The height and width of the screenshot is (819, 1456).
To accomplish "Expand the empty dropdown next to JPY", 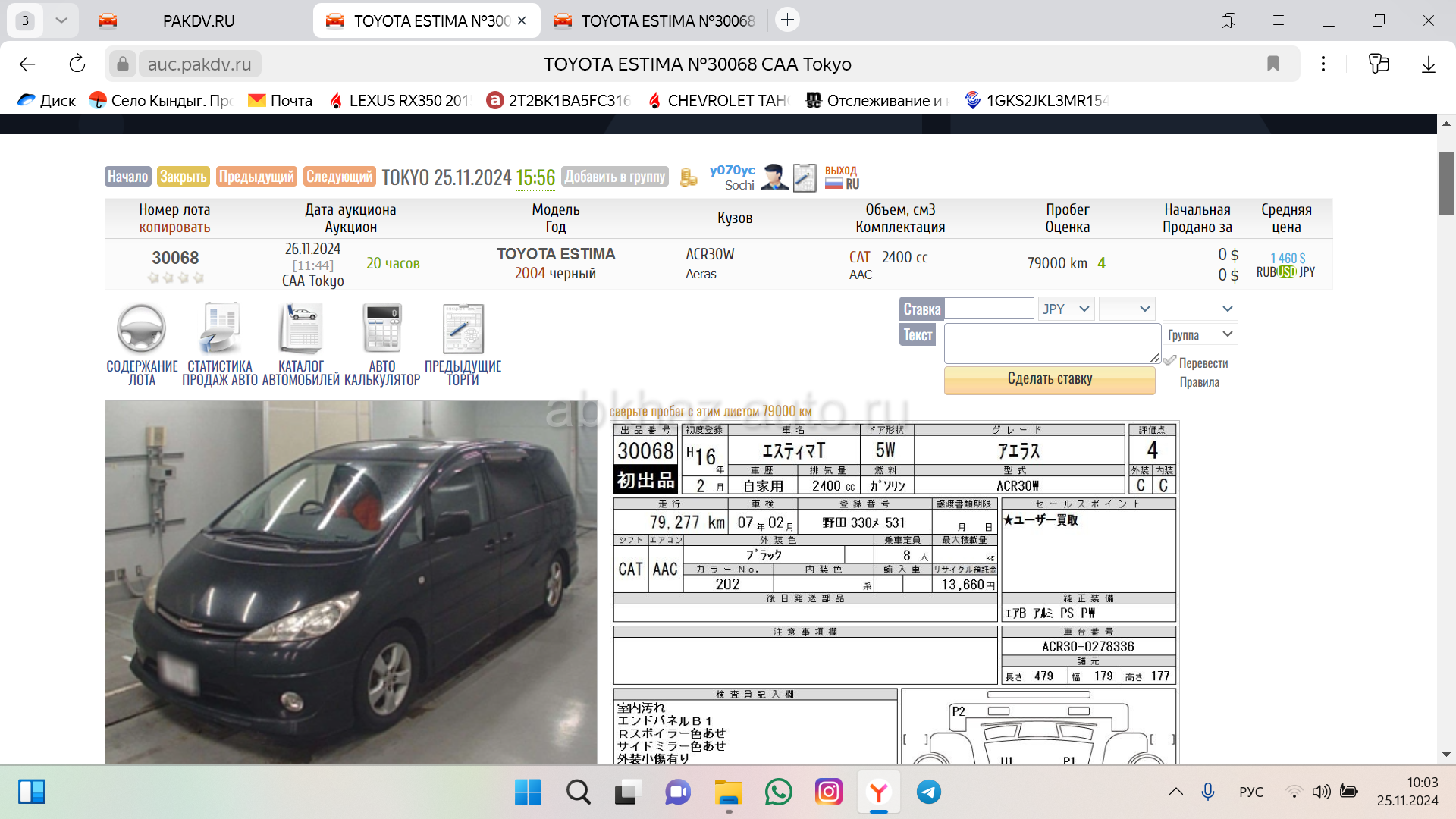I will click(1127, 309).
